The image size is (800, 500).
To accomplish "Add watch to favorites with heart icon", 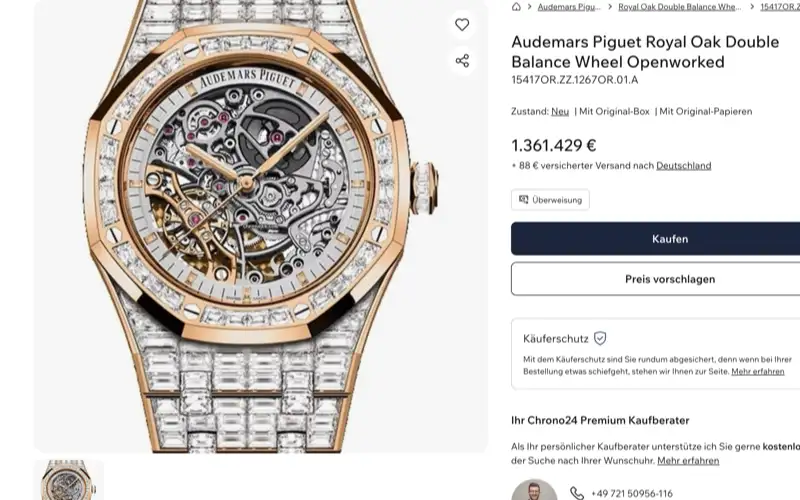I will point(462,24).
